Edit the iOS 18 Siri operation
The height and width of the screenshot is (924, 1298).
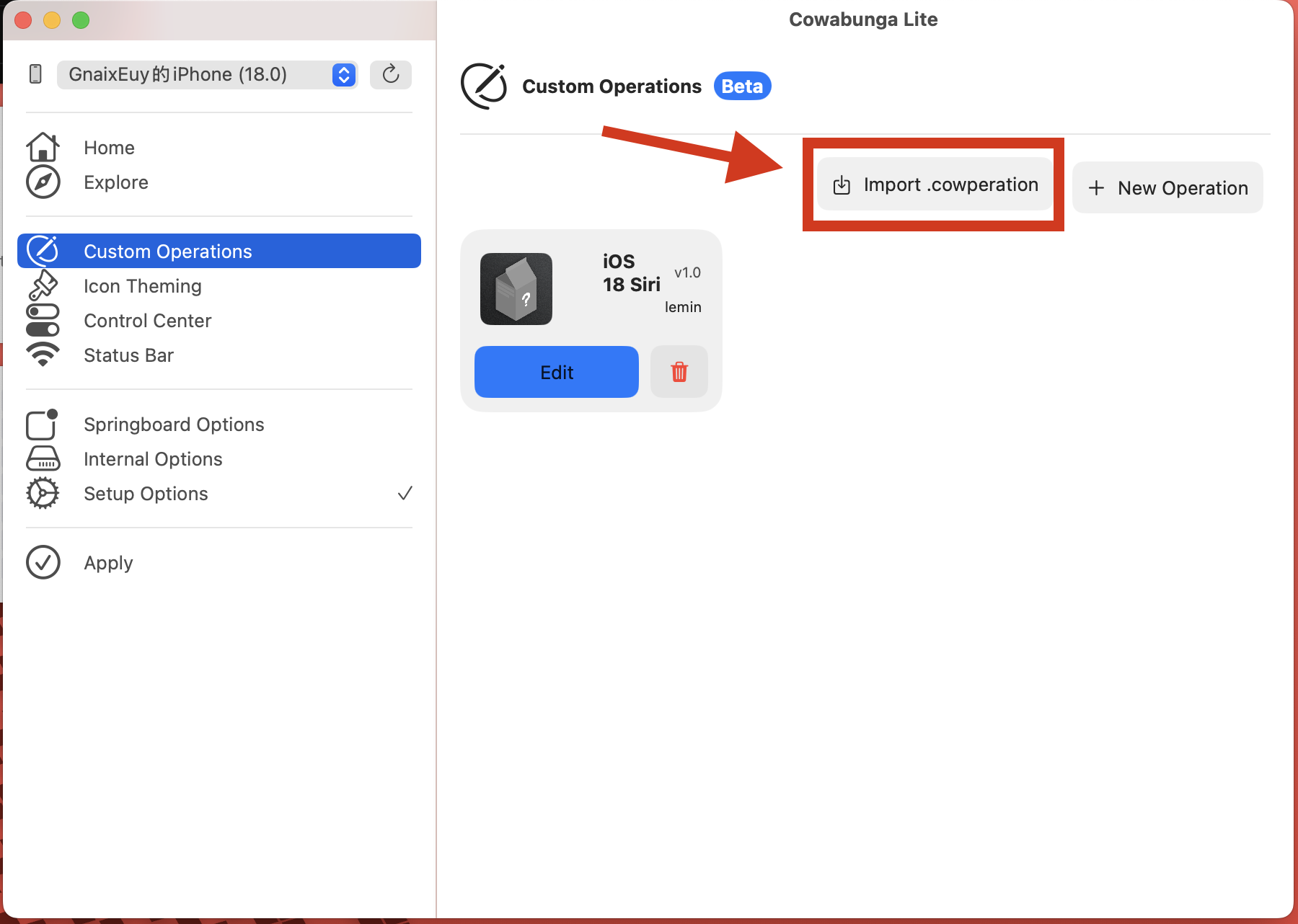[556, 372]
